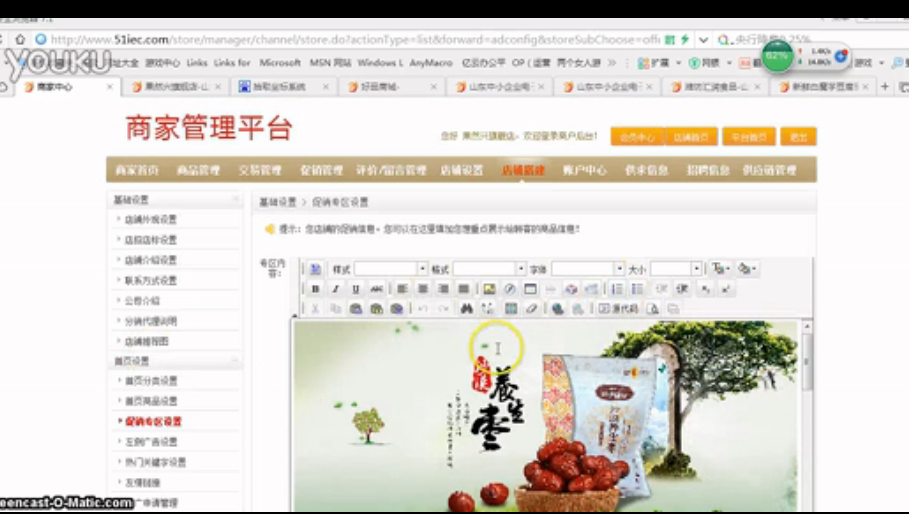The width and height of the screenshot is (909, 514).
Task: Insert numbered list in editor
Action: pyautogui.click(x=617, y=289)
